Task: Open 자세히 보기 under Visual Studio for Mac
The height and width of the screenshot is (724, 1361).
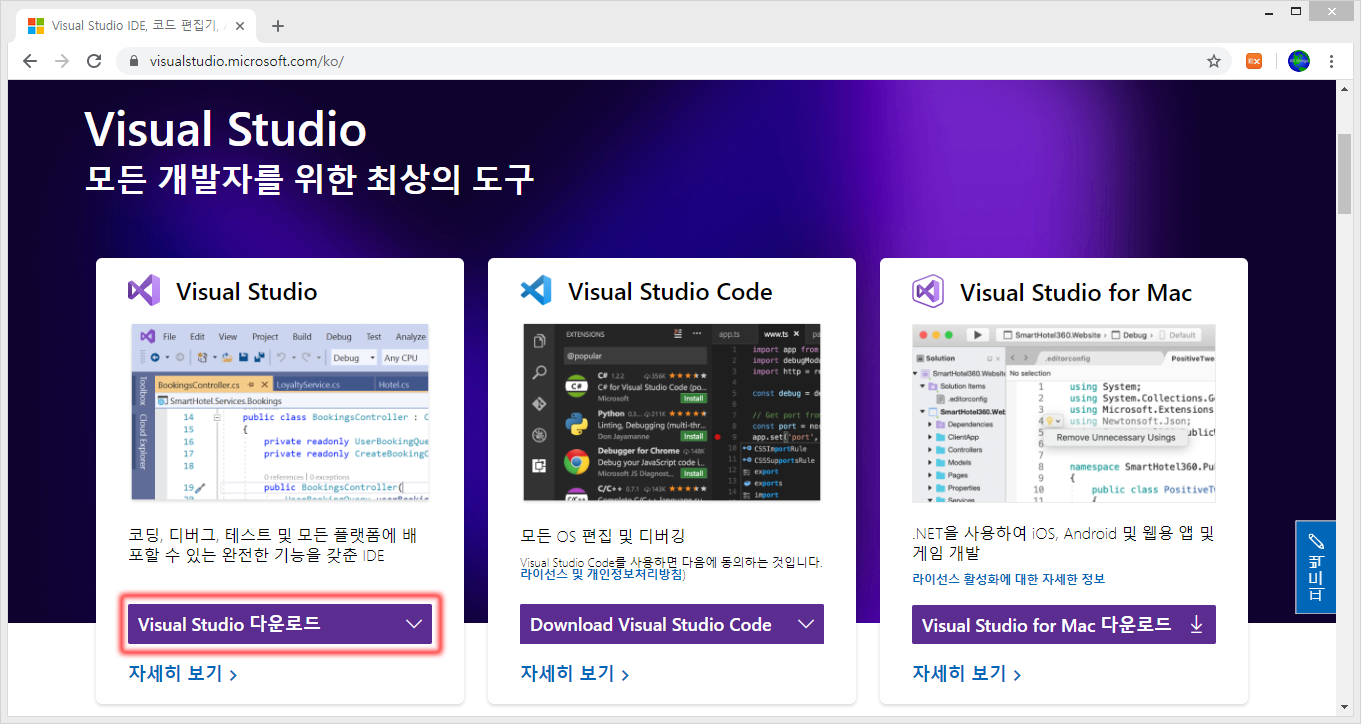Action: click(x=966, y=674)
